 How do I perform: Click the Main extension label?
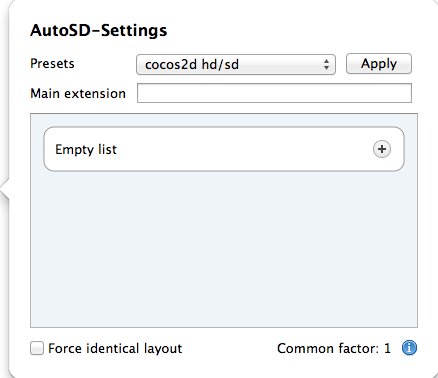[x=78, y=93]
